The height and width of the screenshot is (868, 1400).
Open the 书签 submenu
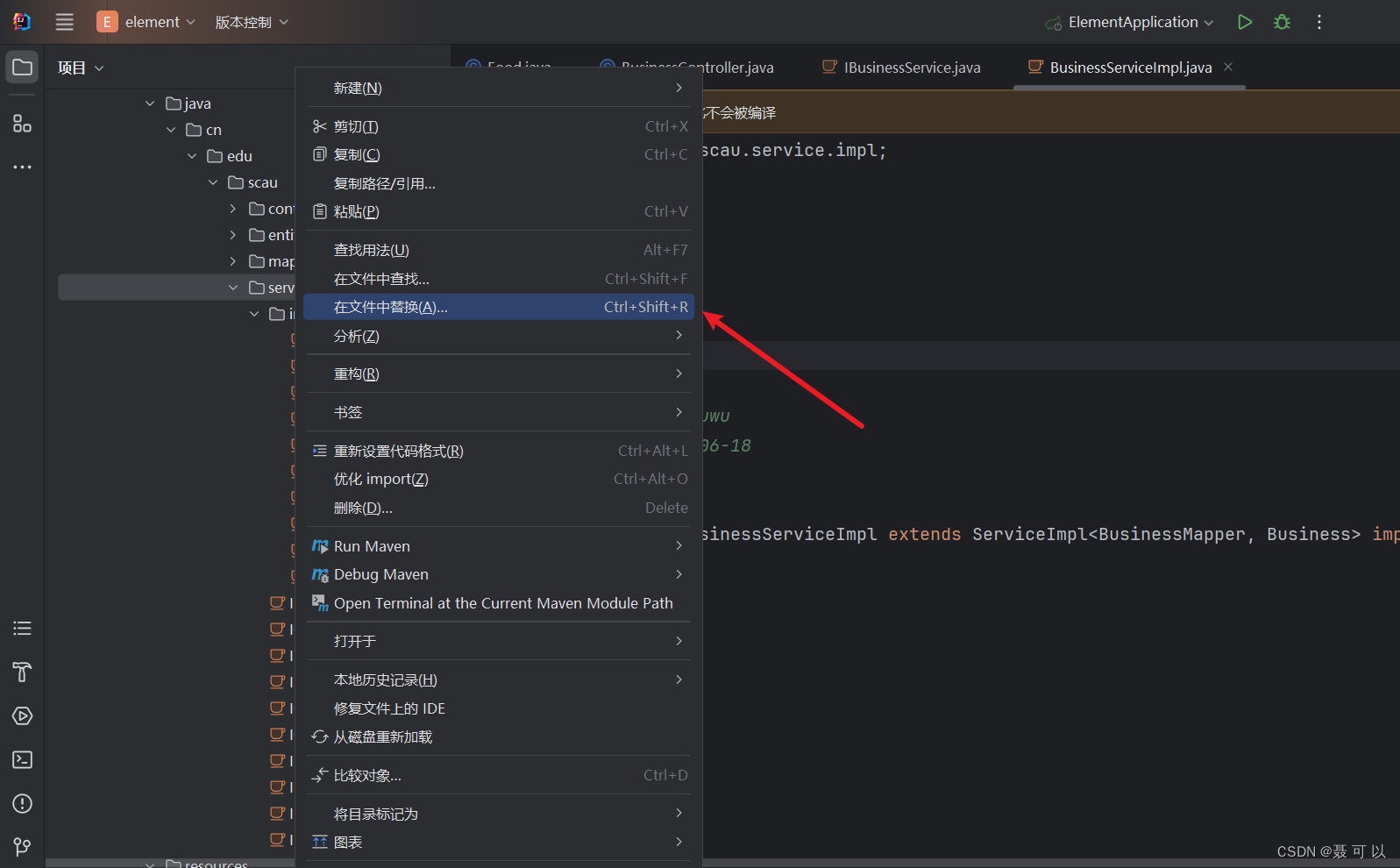pyautogui.click(x=498, y=412)
